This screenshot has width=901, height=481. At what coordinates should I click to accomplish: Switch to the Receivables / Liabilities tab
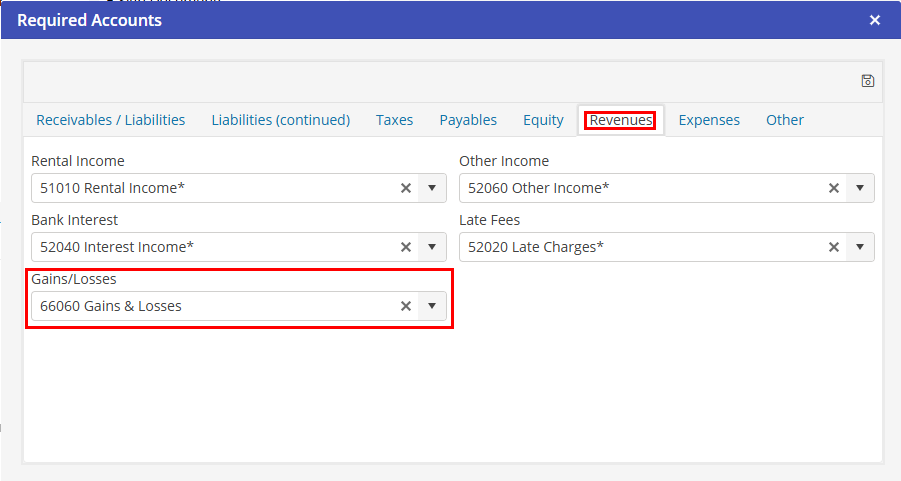(x=110, y=120)
